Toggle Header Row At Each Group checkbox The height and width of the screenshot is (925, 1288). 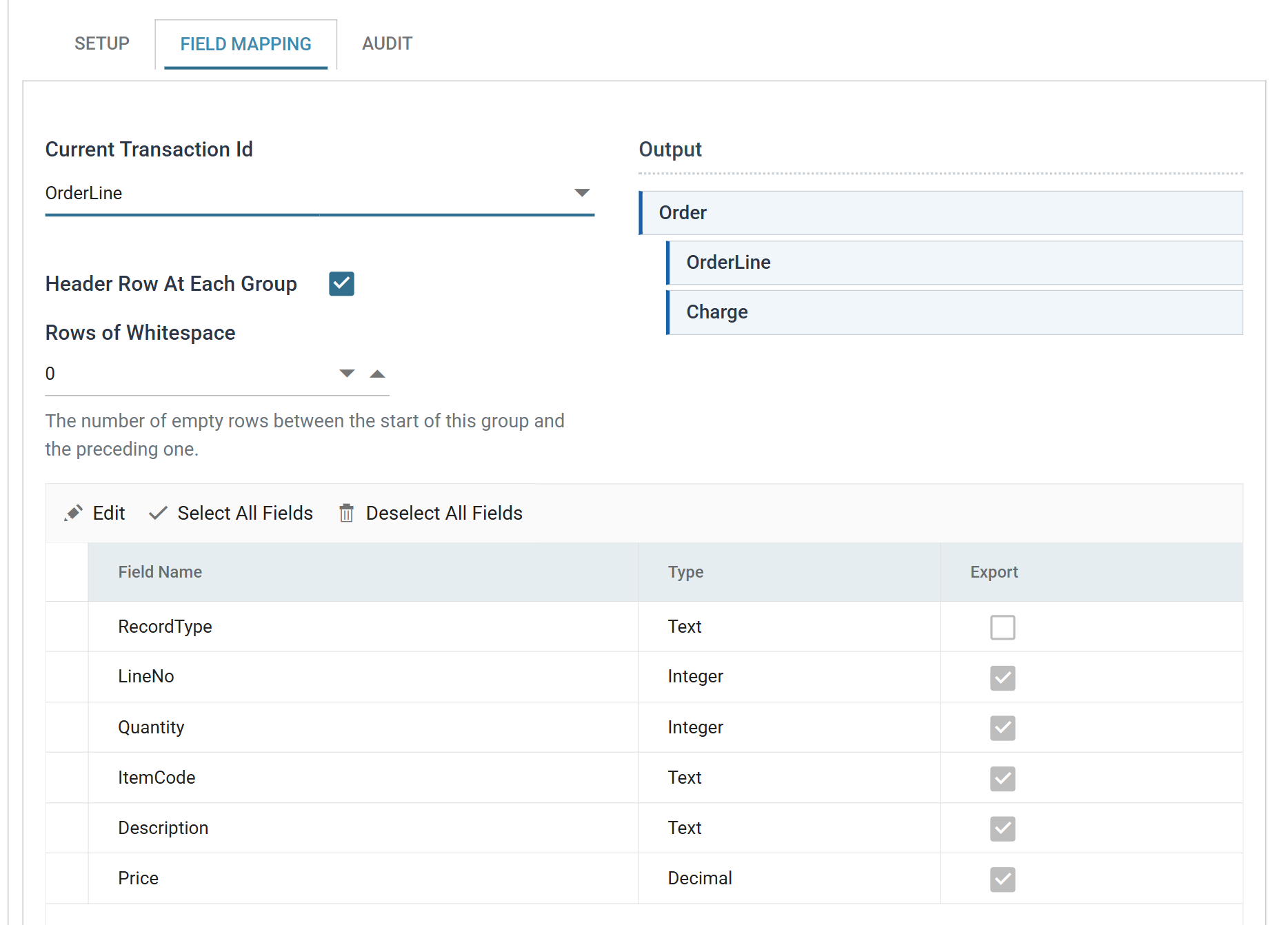point(341,283)
